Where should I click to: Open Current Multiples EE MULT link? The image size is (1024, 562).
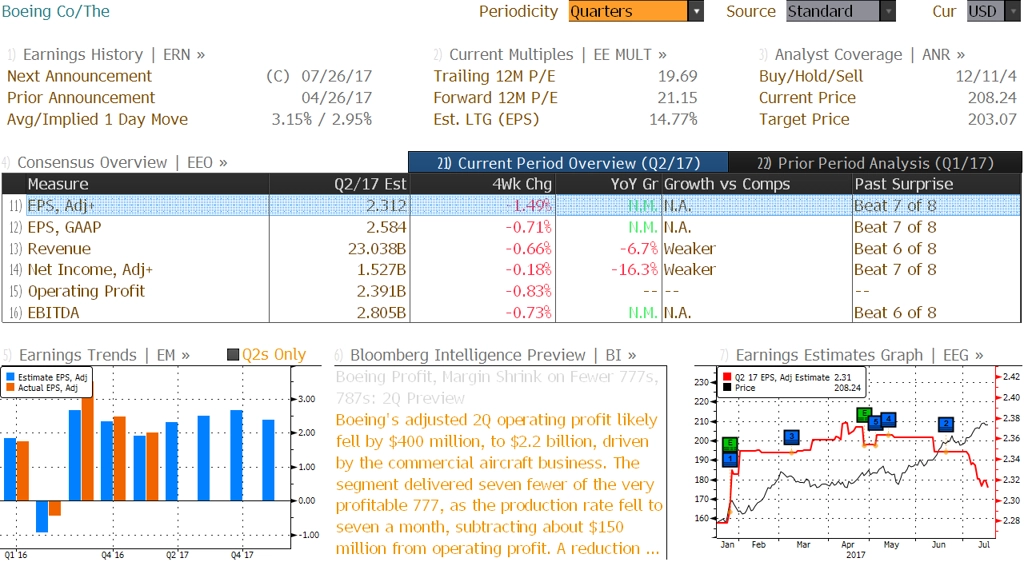[x=551, y=55]
